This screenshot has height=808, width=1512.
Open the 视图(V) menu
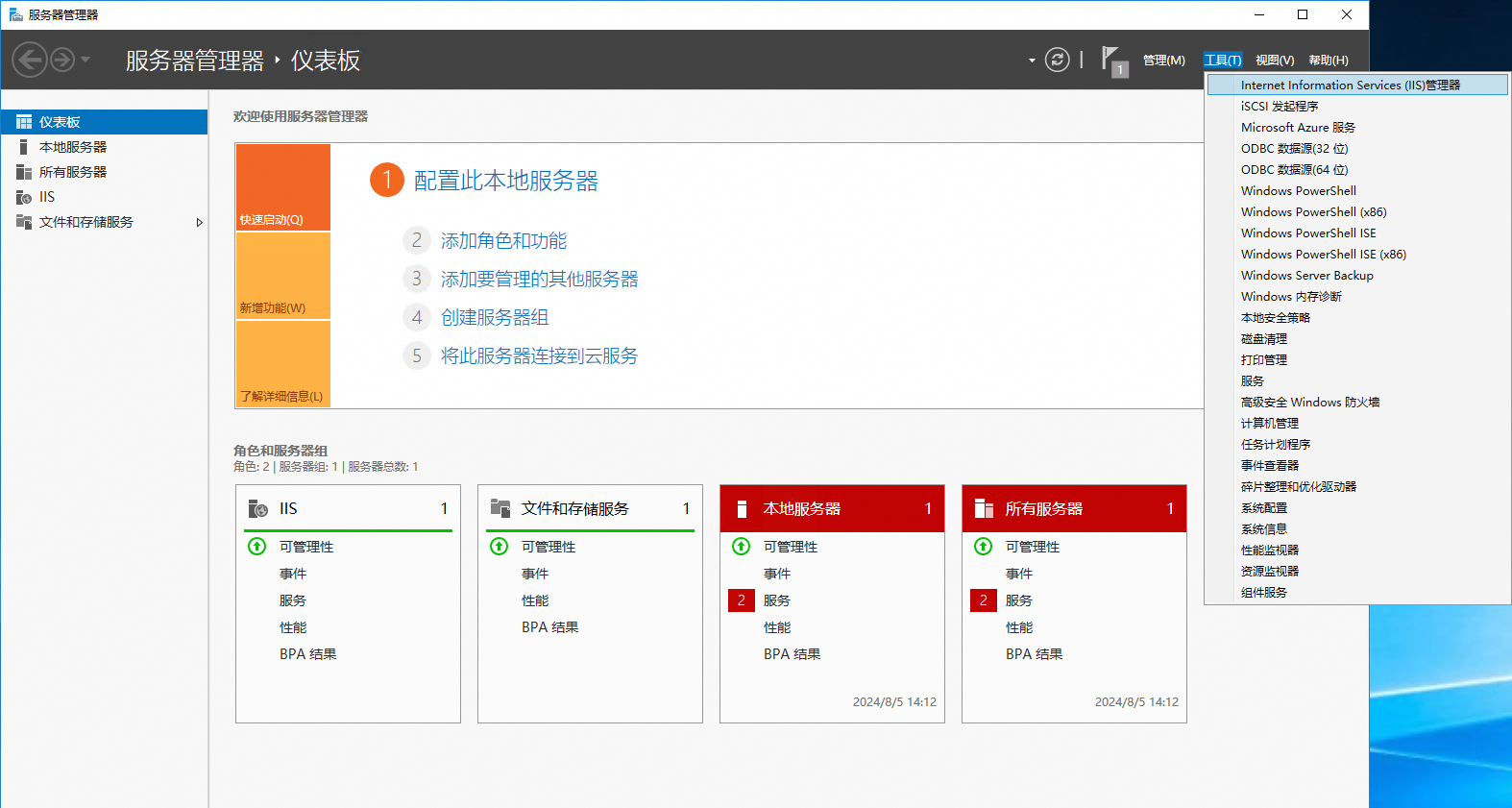pyautogui.click(x=1275, y=61)
